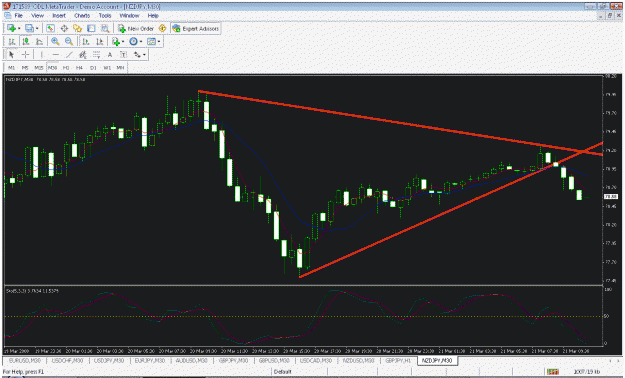The image size is (625, 378).
Task: Click the Default profile in status bar
Action: 283,372
